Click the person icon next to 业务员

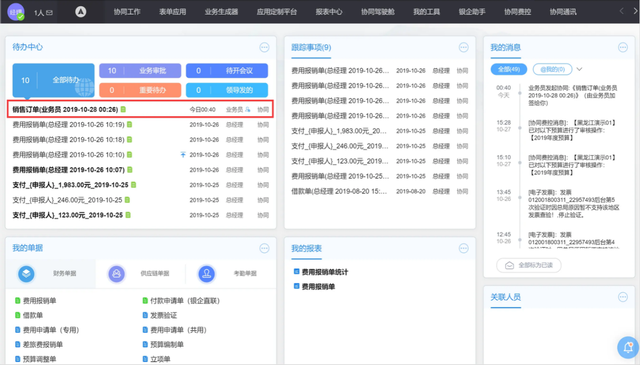click(x=247, y=109)
